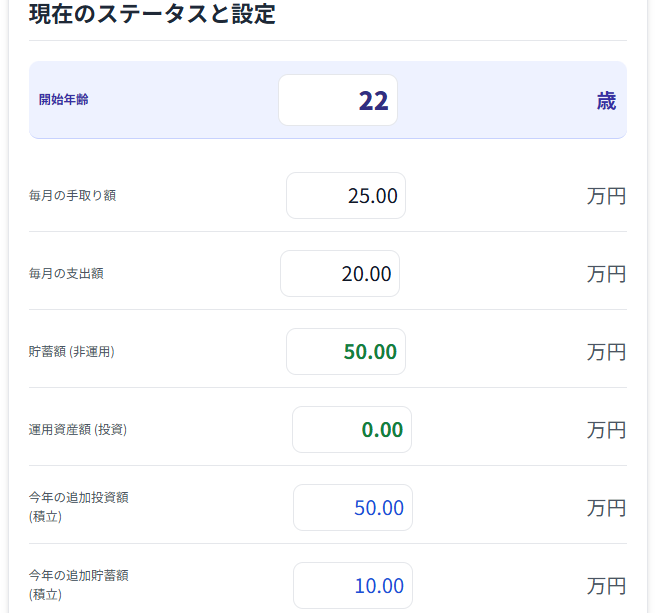Click the 開始年齢 input showing 22

338,100
